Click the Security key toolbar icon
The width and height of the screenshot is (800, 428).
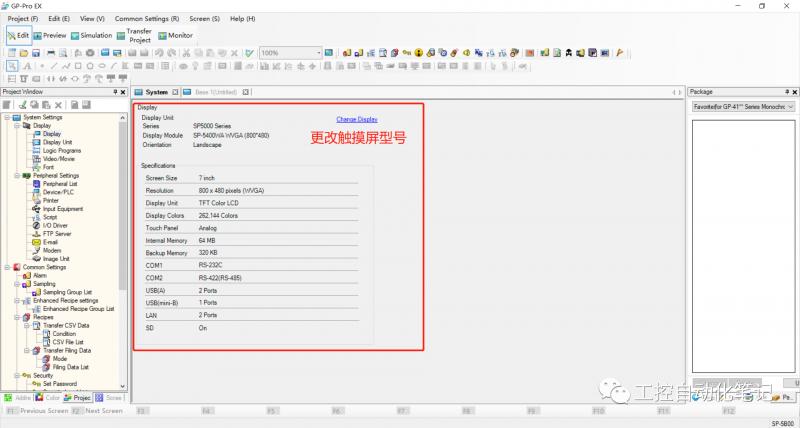pos(407,53)
